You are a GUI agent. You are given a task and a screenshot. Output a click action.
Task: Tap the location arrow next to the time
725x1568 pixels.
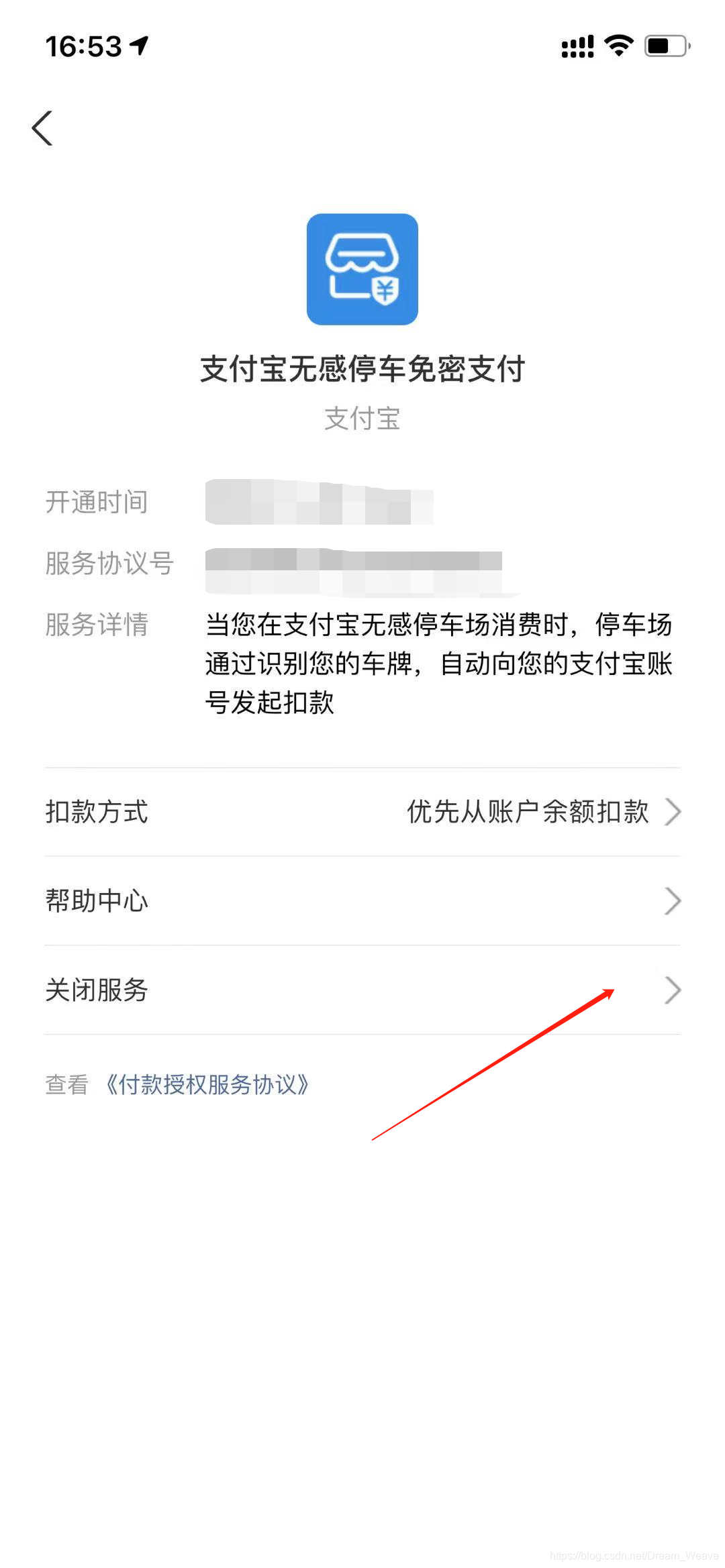click(x=139, y=46)
